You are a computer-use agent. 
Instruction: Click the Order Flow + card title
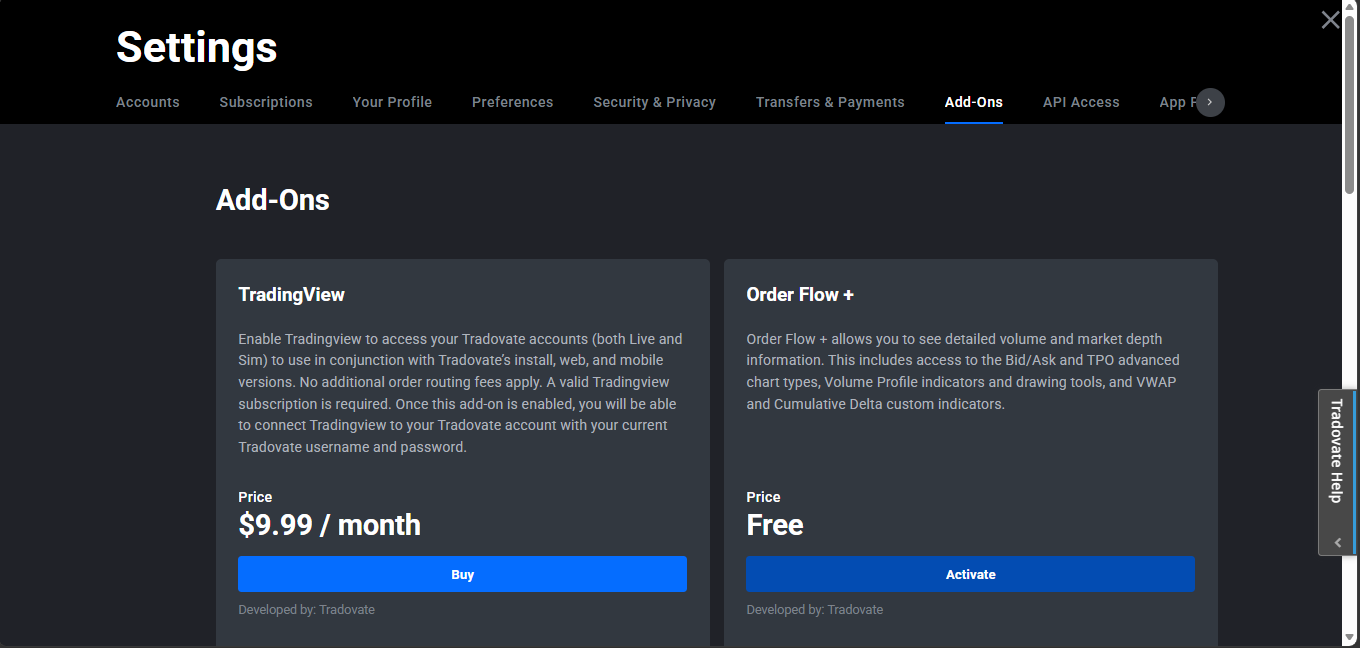pyautogui.click(x=800, y=294)
